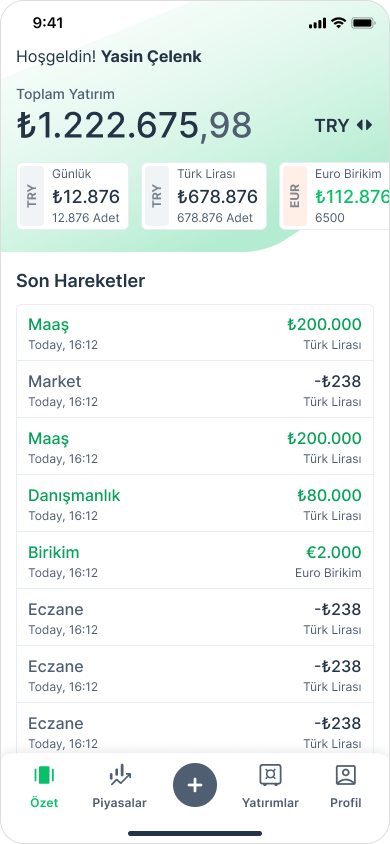
Task: Tap the Wi-Fi status icon
Action: click(x=338, y=23)
